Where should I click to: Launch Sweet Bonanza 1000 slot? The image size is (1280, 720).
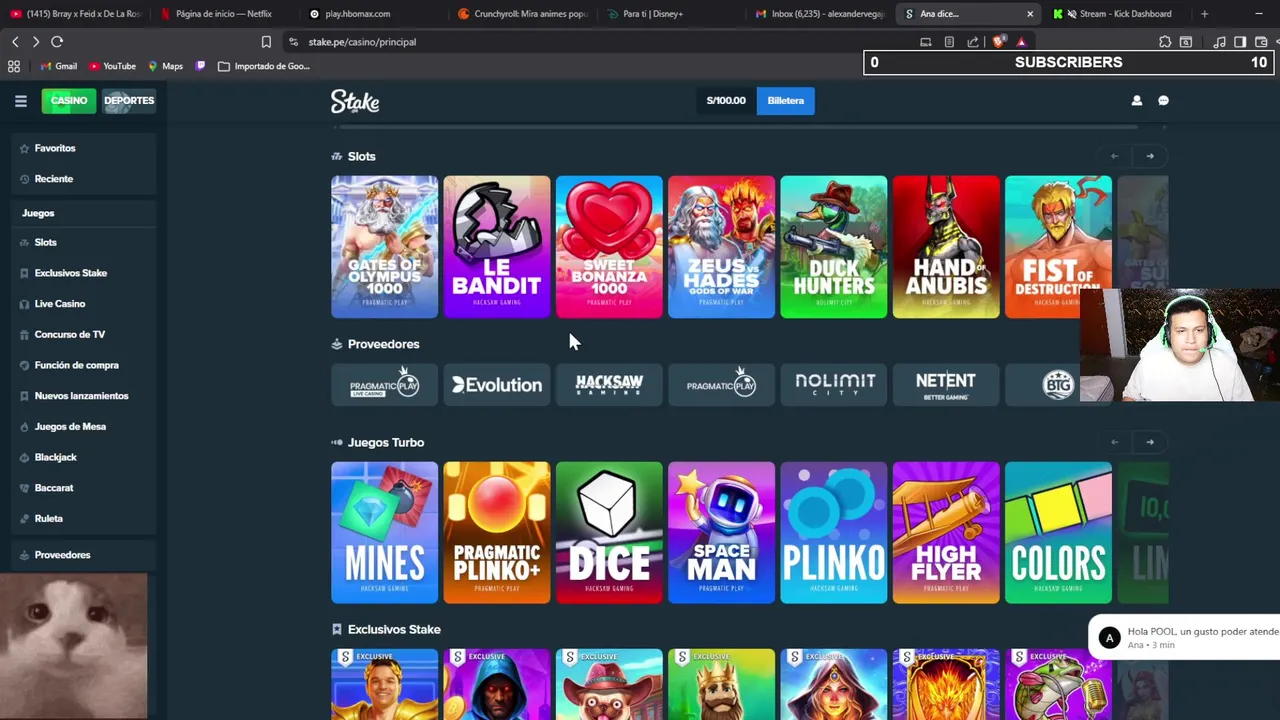coord(609,247)
